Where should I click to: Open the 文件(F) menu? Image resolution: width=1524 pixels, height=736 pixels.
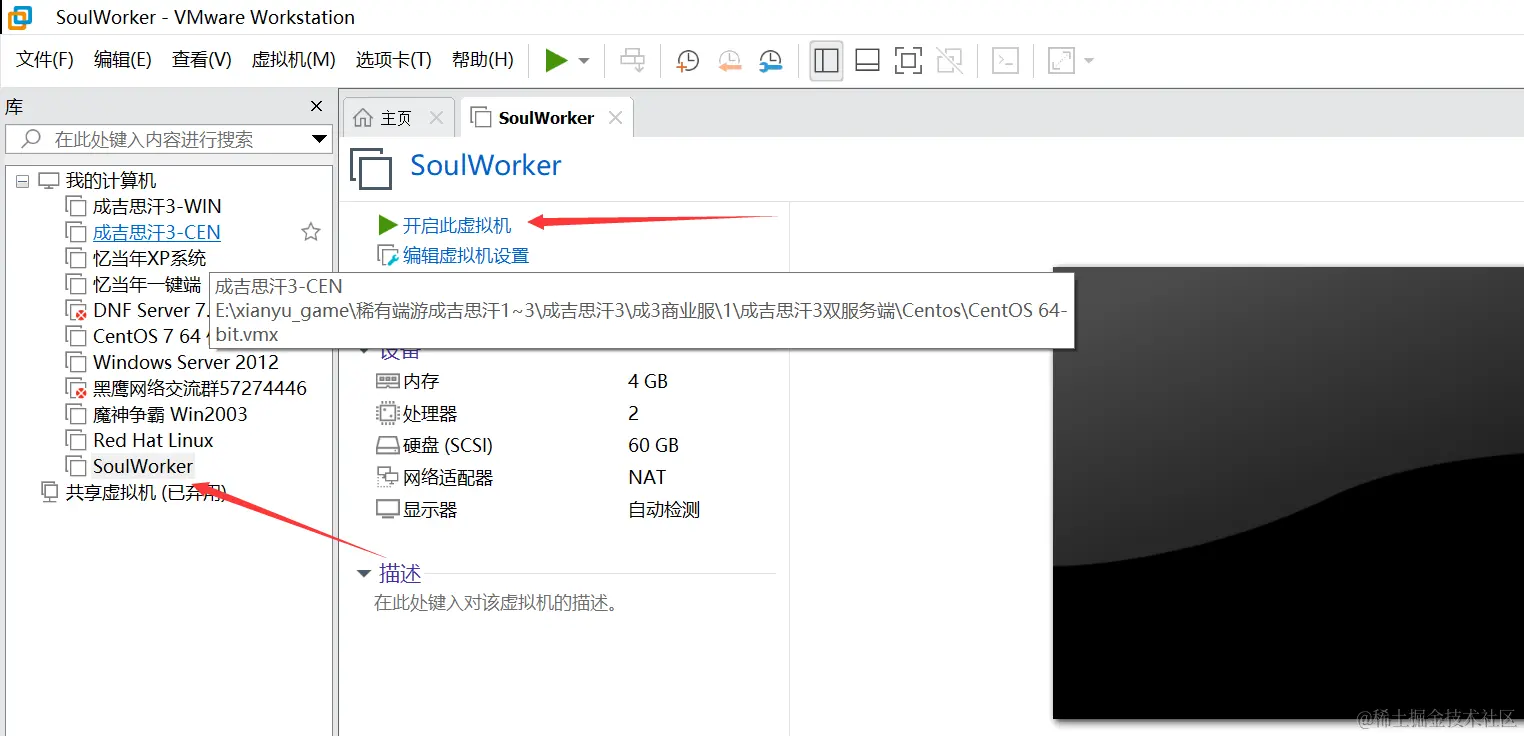45,60
